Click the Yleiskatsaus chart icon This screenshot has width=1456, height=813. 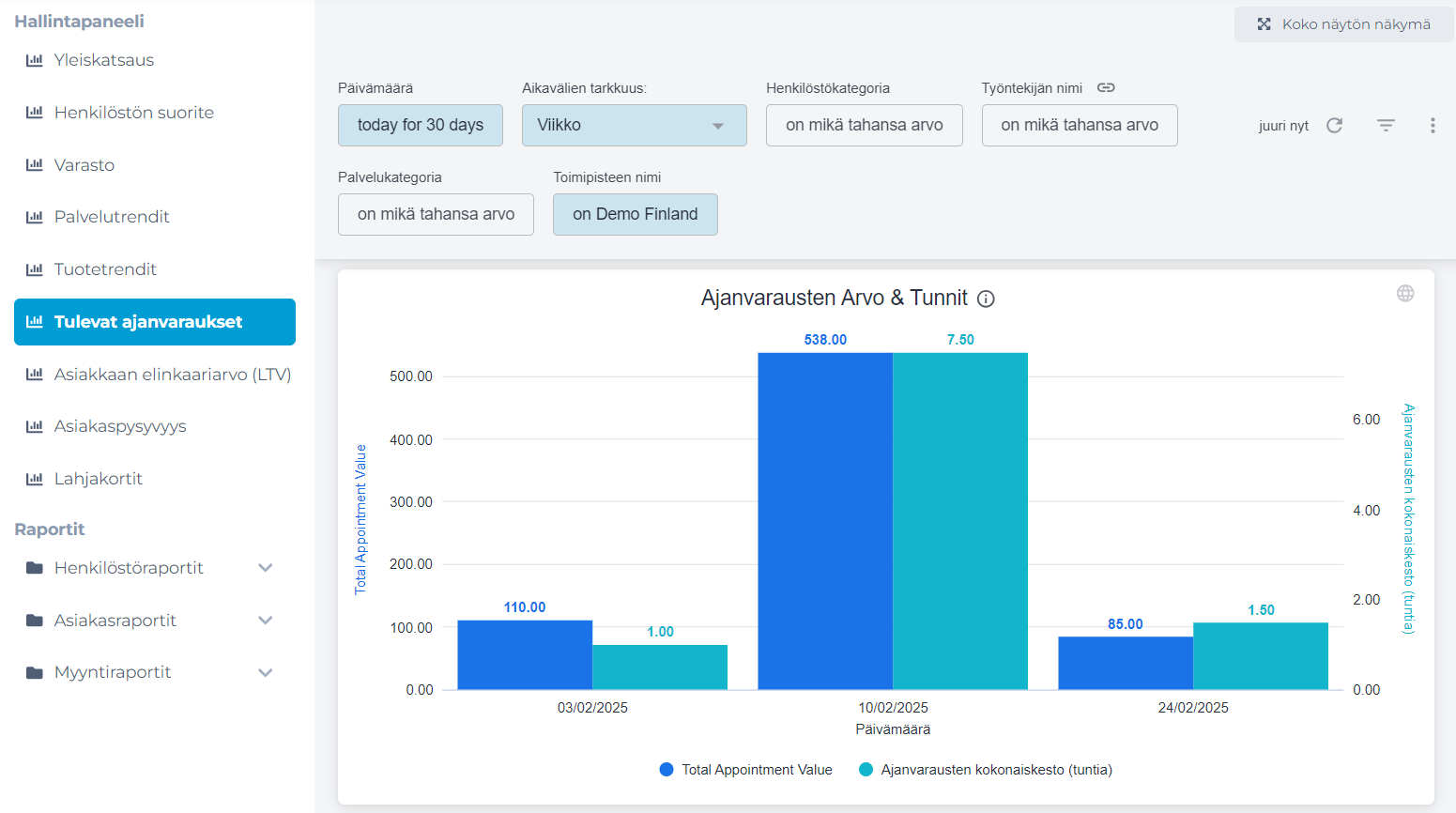pos(35,60)
